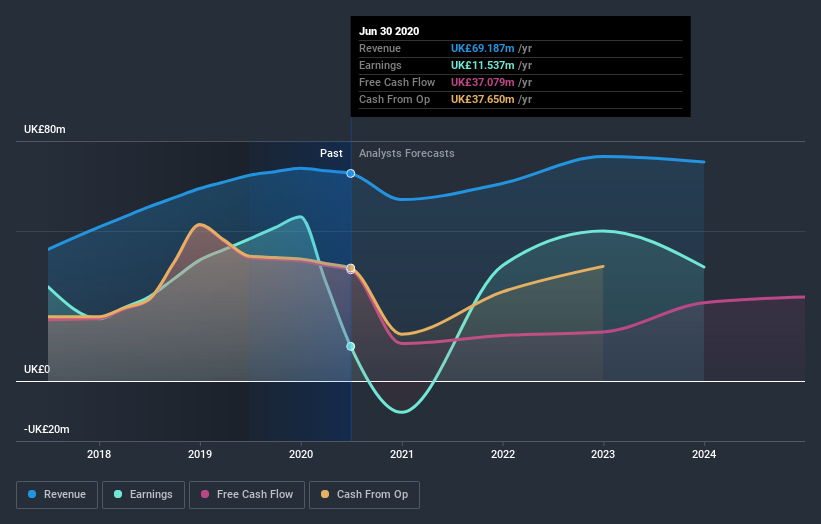The width and height of the screenshot is (821, 524).
Task: Click the 2022 x-axis label
Action: (x=503, y=454)
